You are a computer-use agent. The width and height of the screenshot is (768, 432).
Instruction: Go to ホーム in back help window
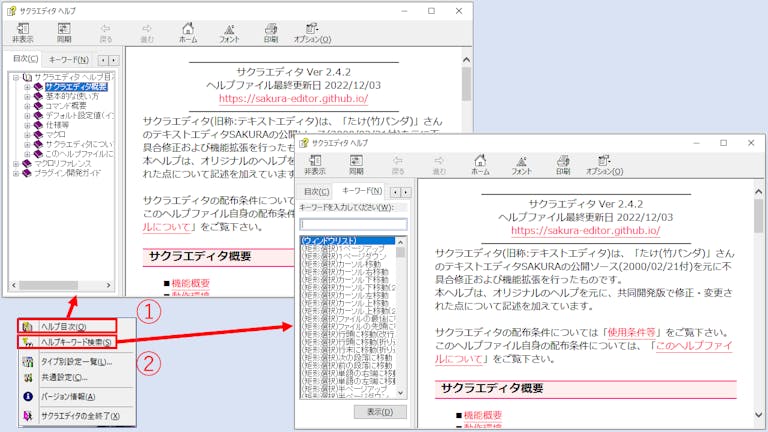(x=188, y=33)
